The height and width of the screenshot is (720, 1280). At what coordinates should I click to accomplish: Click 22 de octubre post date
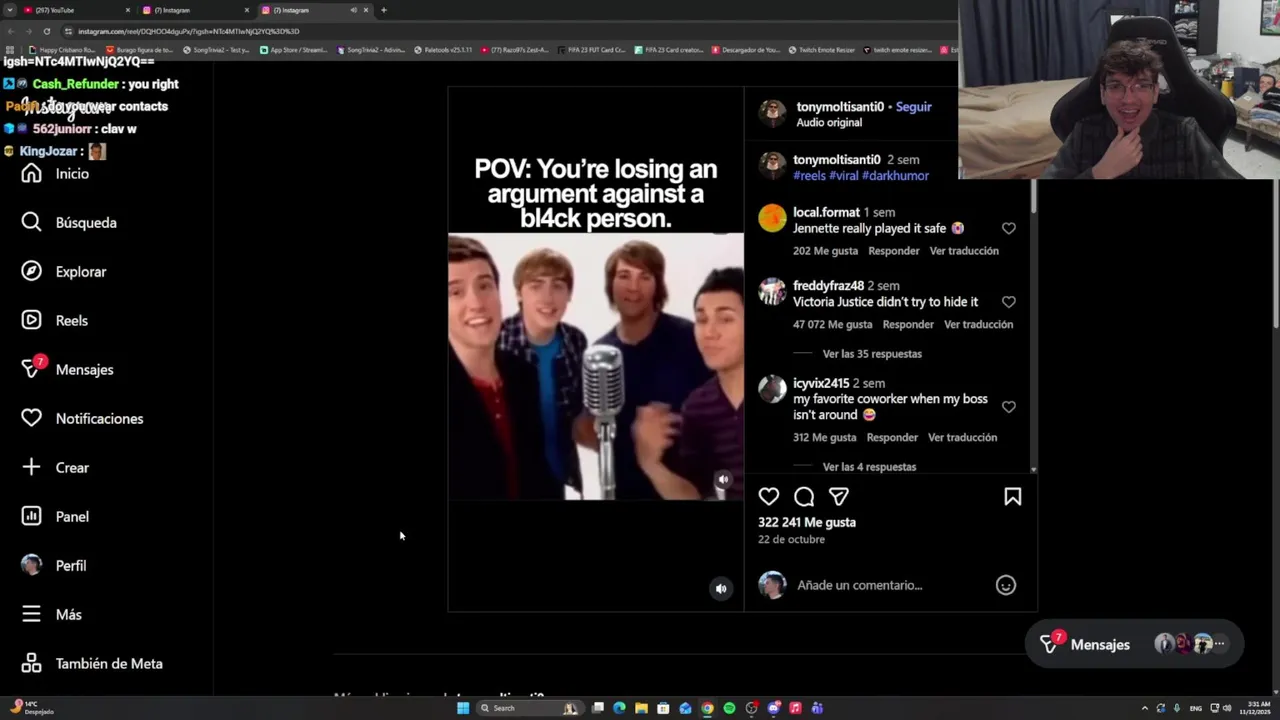pos(791,540)
